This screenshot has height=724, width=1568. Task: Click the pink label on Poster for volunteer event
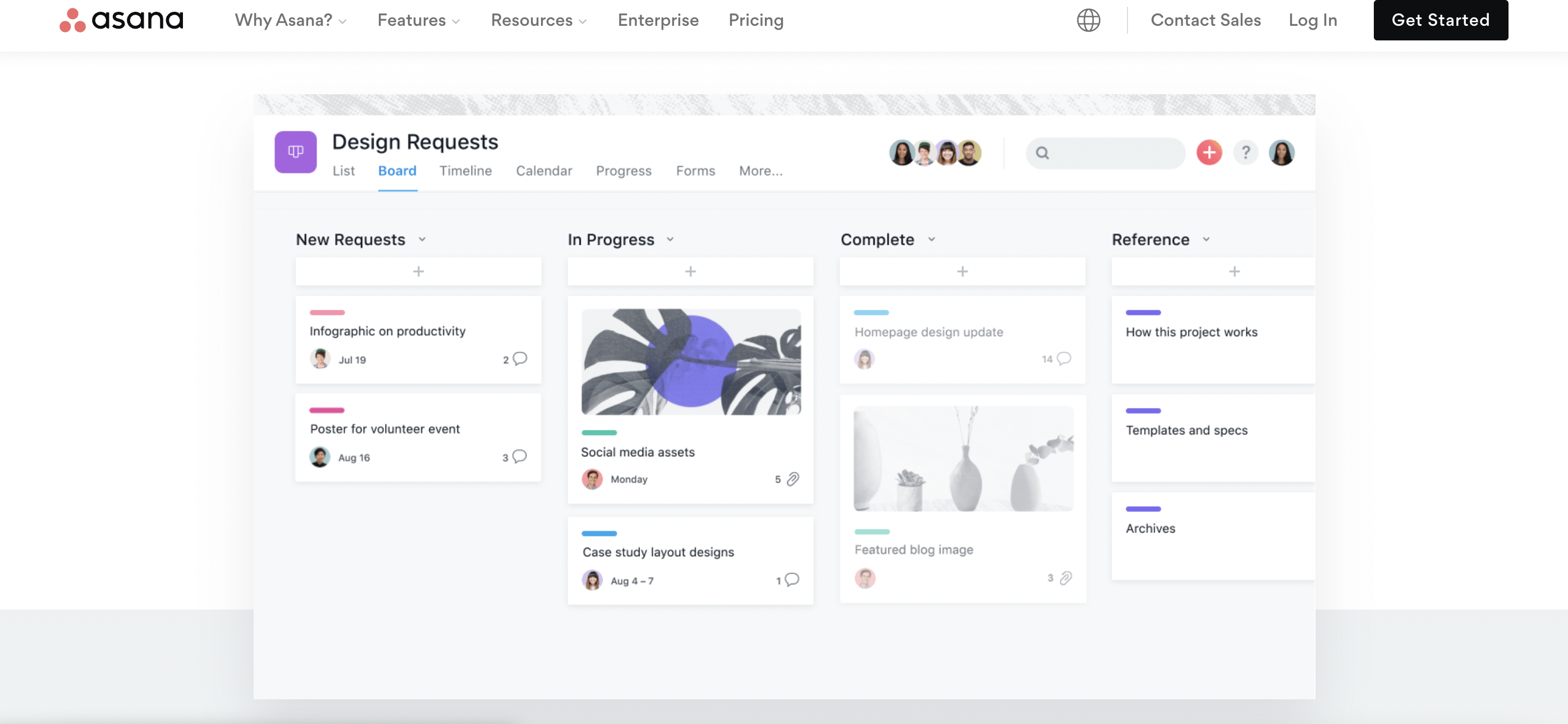[327, 410]
